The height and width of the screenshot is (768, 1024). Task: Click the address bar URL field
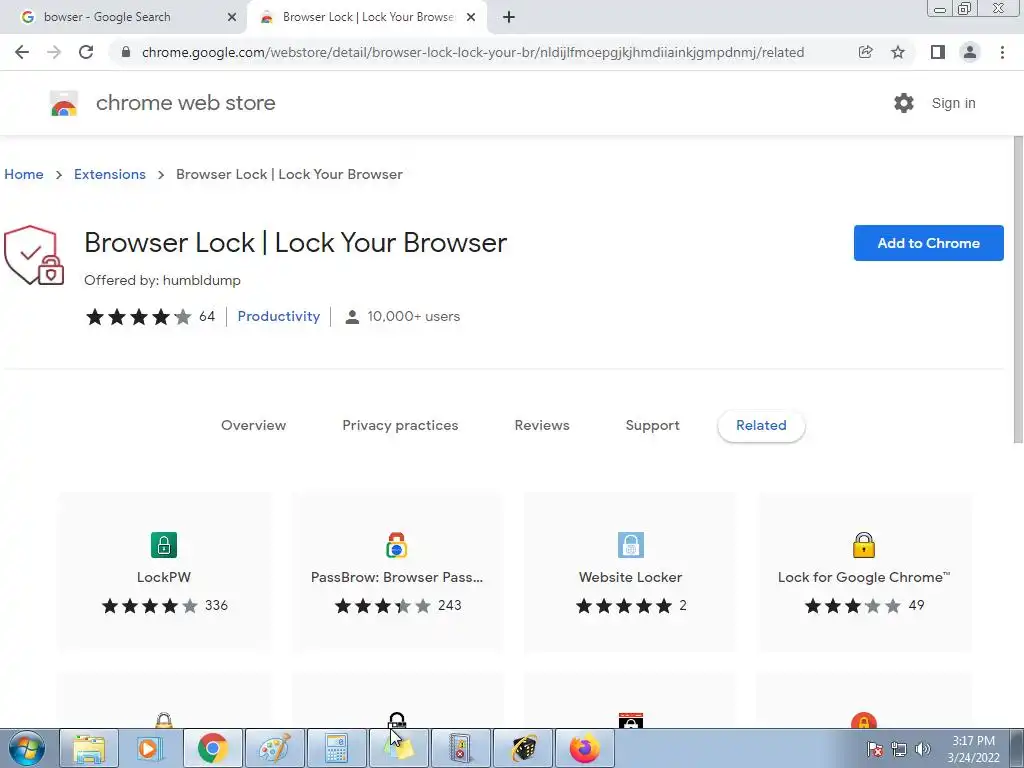tap(473, 52)
